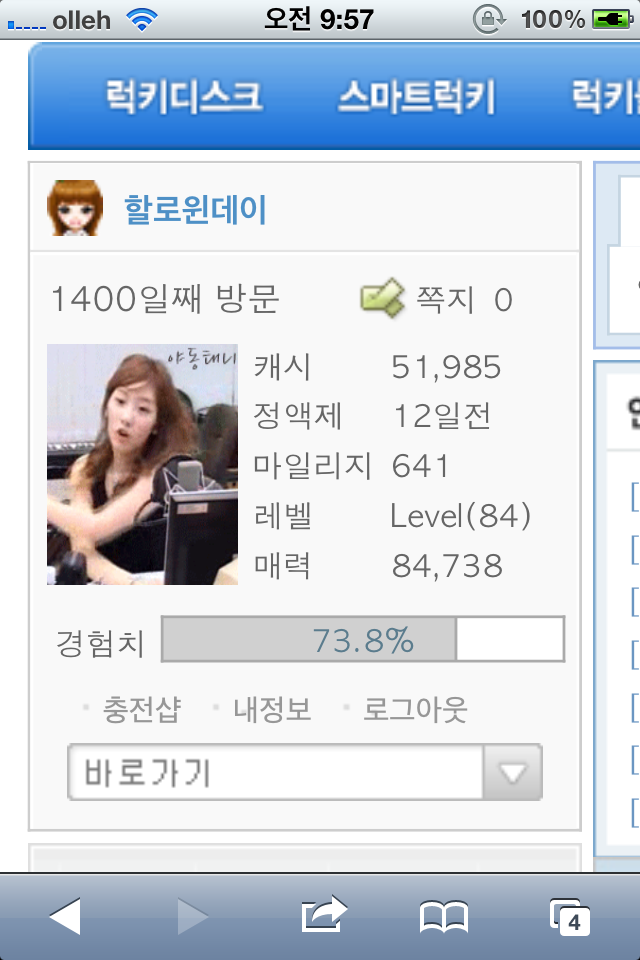This screenshot has width=640, height=960.
Task: Click the small avatar character icon
Action: (x=75, y=208)
